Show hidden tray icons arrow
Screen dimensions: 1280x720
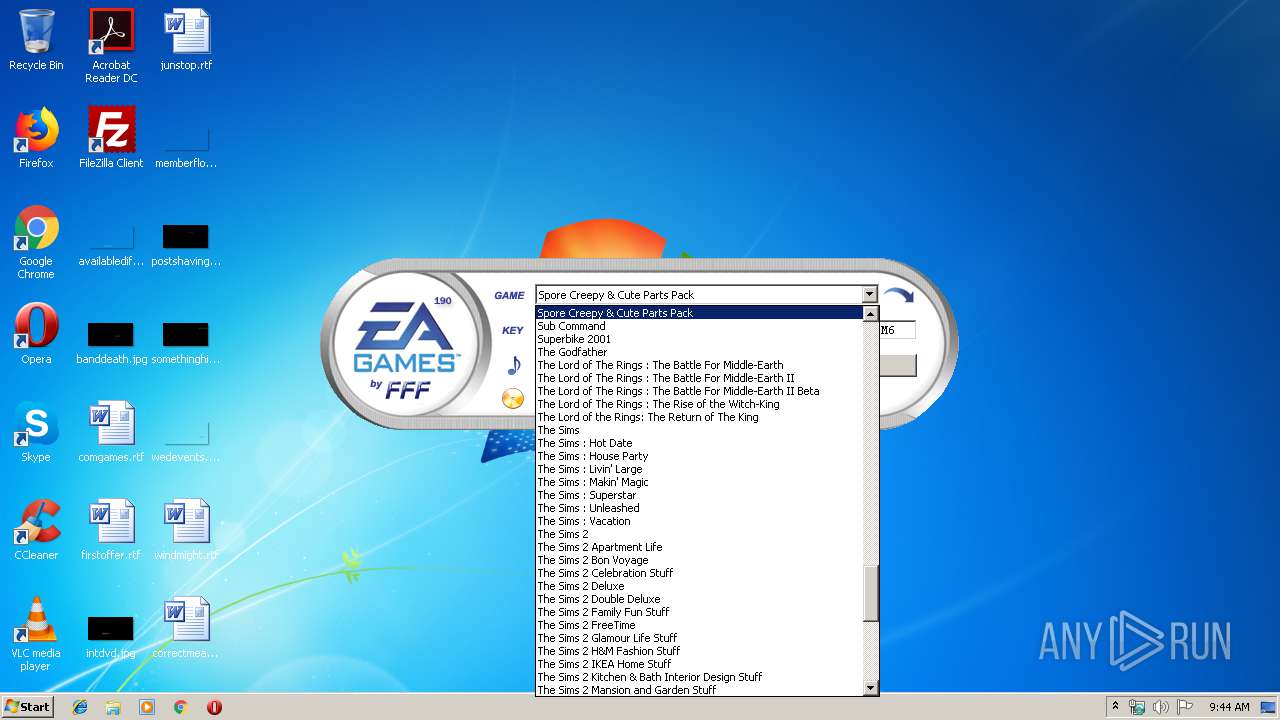[x=1115, y=707]
